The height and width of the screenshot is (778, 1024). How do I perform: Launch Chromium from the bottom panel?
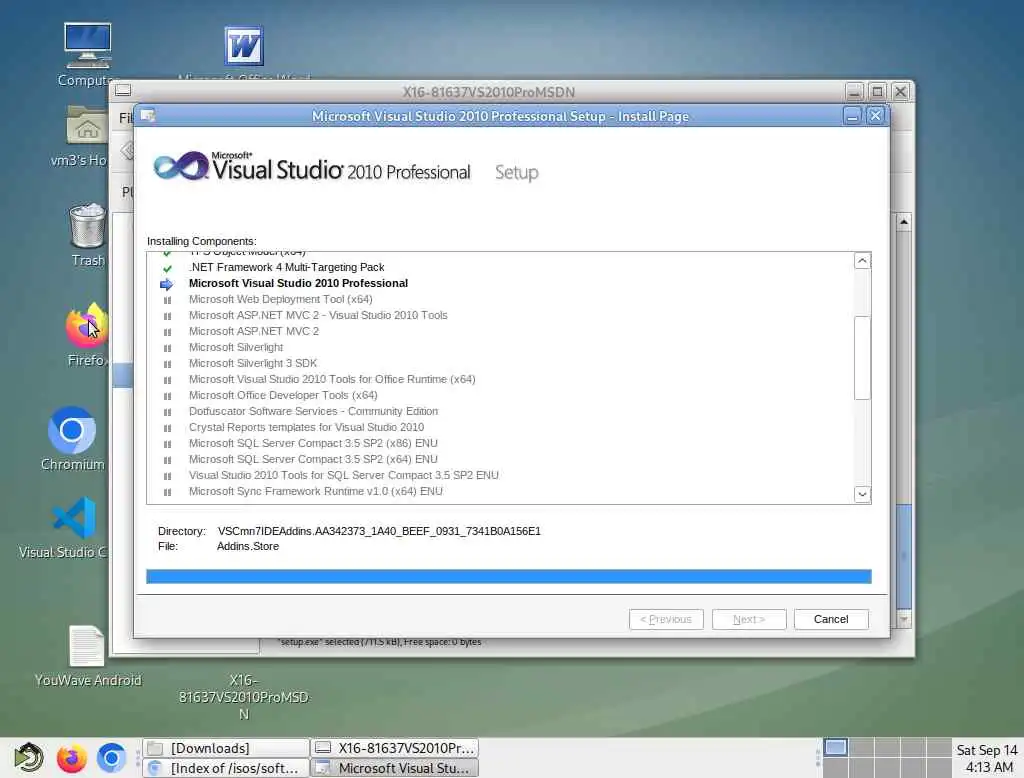(x=111, y=758)
